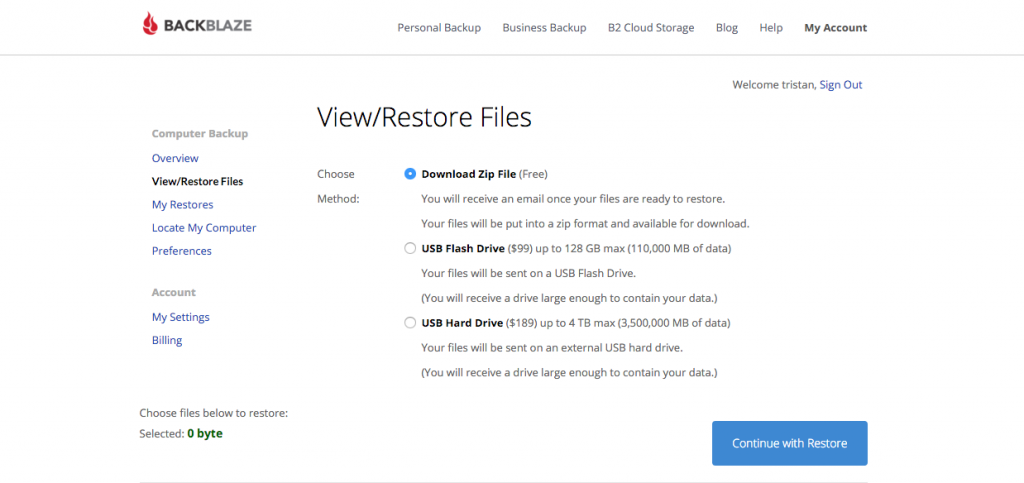
Task: Choose the USB Hard Drive option
Action: point(410,323)
